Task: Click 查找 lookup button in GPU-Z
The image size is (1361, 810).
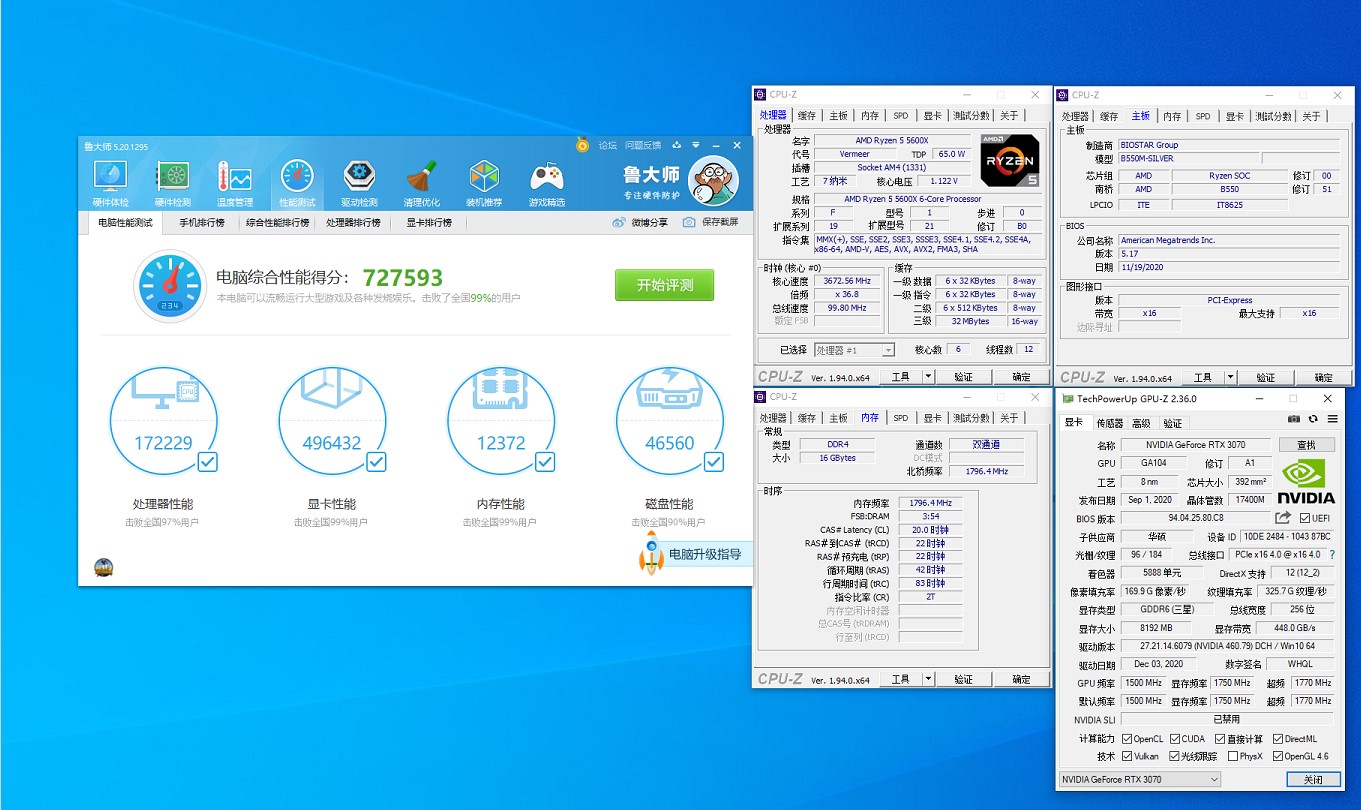Action: 1306,444
